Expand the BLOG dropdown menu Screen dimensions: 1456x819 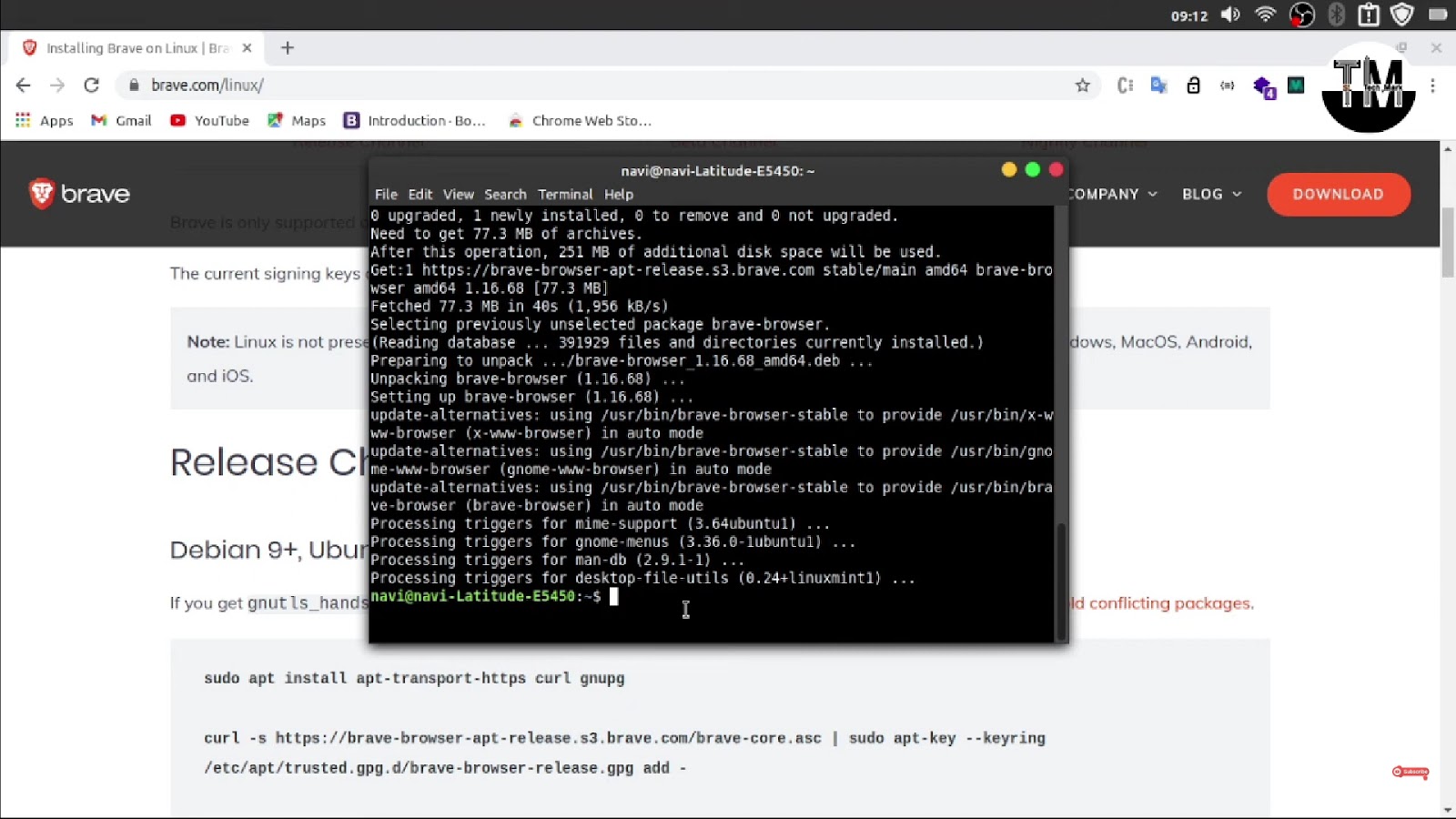coord(1210,194)
